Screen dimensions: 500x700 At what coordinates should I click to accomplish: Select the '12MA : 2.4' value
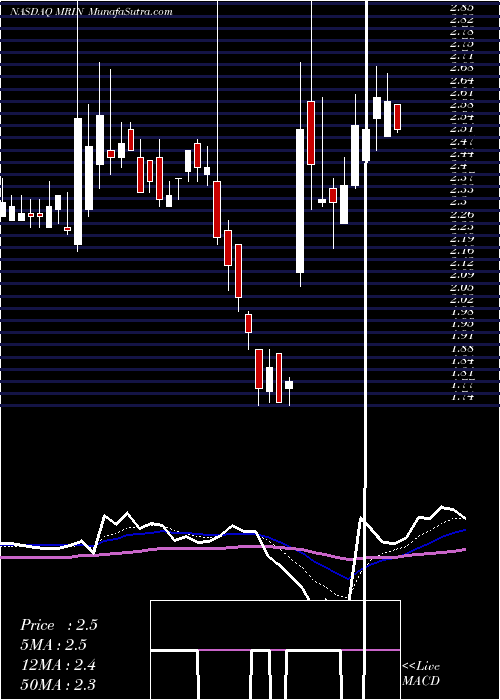click(x=58, y=664)
